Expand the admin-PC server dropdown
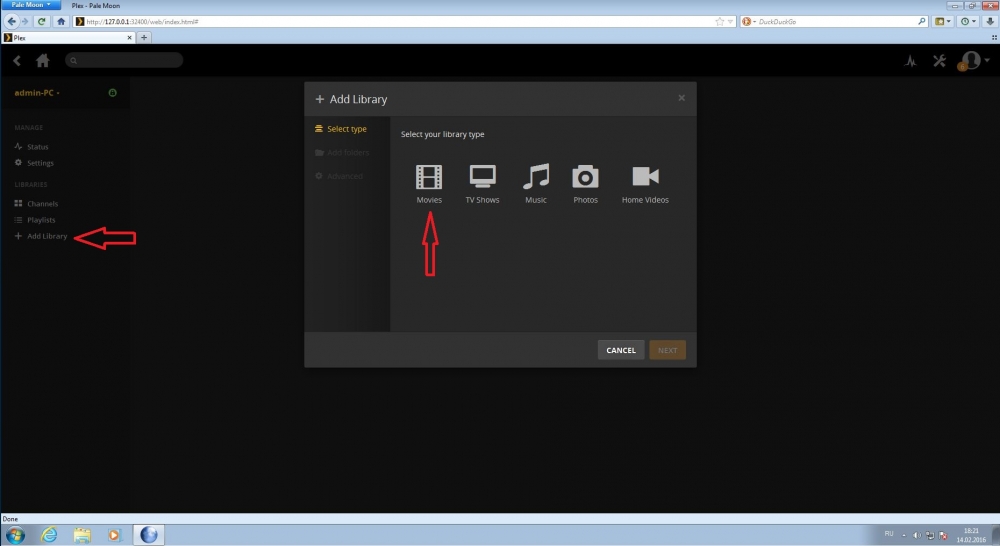 click(x=38, y=93)
